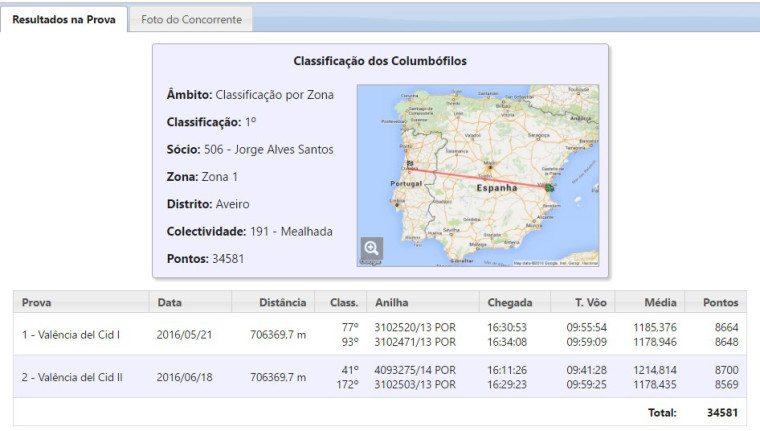Click the green release marker near Valencia
This screenshot has width=760, height=431.
click(x=549, y=186)
